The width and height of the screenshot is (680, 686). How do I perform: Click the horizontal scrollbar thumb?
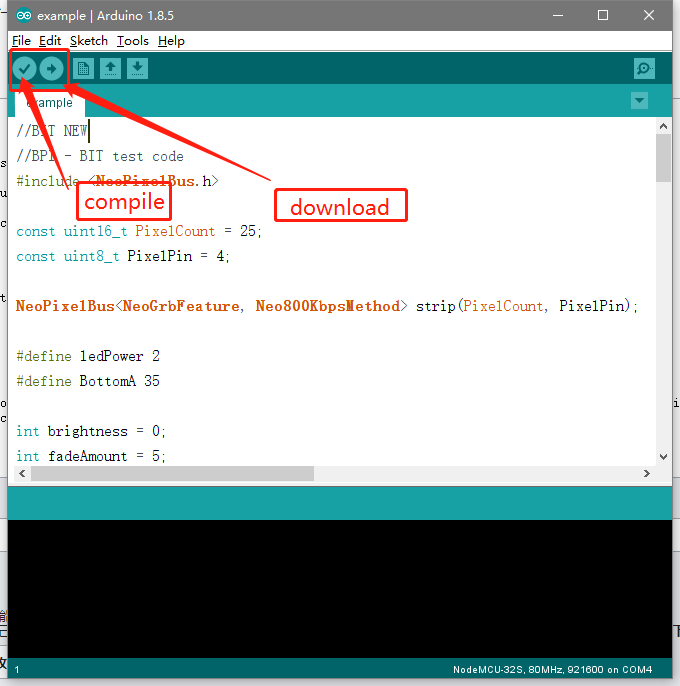click(172, 473)
